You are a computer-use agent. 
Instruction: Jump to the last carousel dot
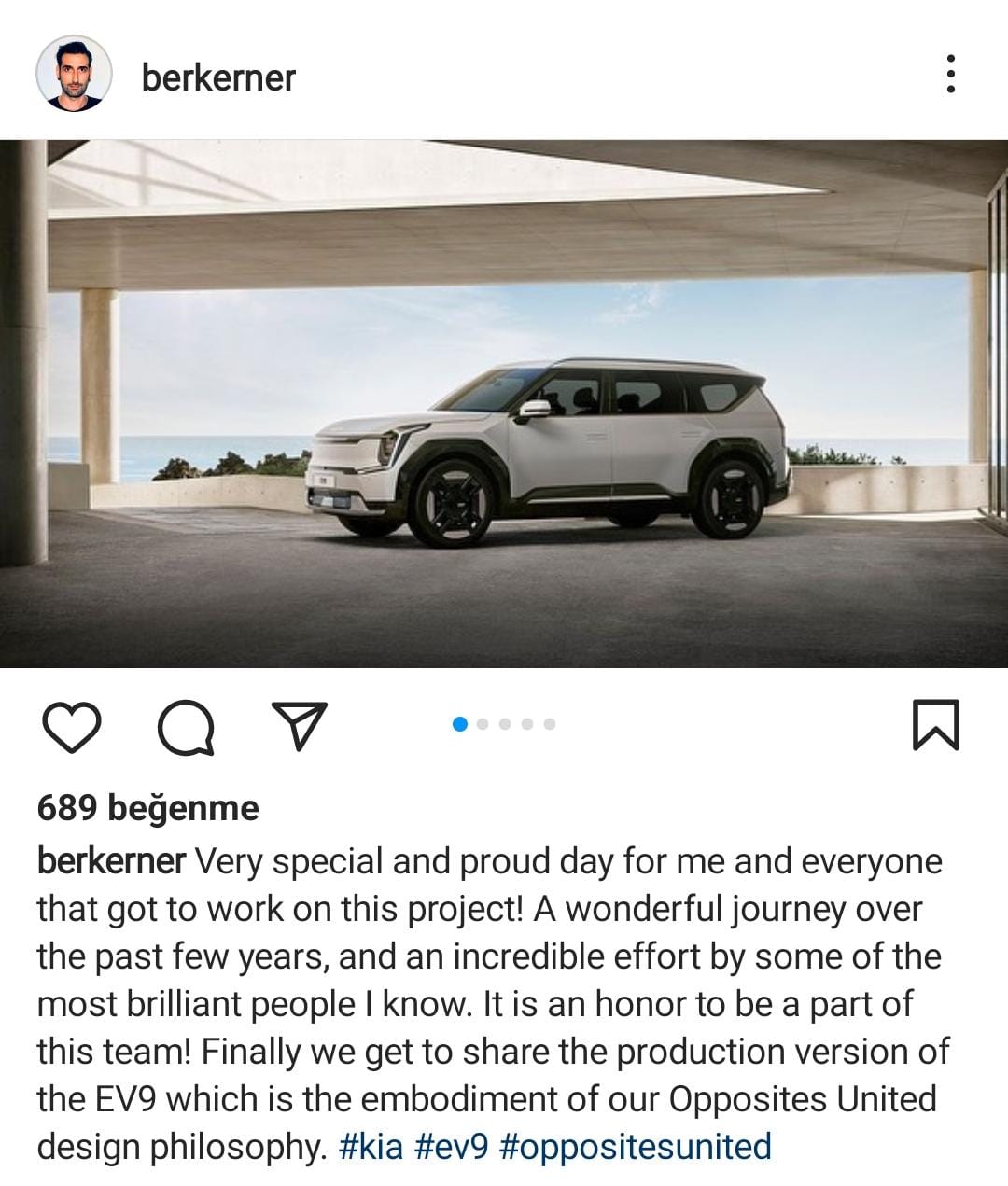click(550, 724)
